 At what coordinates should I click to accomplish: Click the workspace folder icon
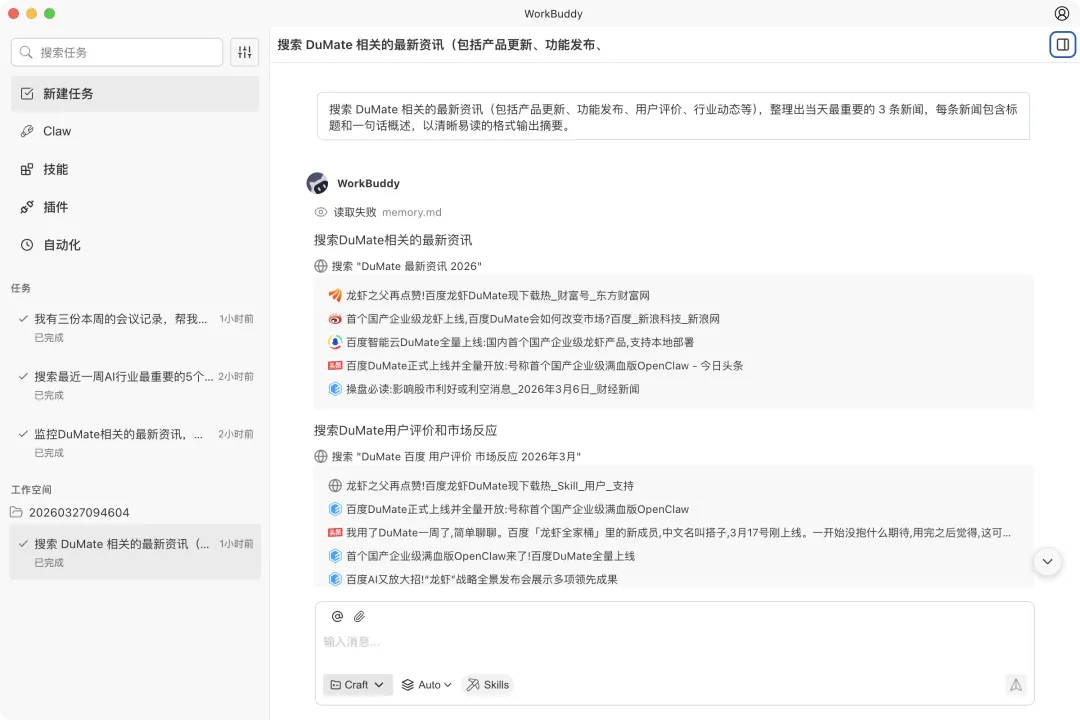pyautogui.click(x=17, y=512)
